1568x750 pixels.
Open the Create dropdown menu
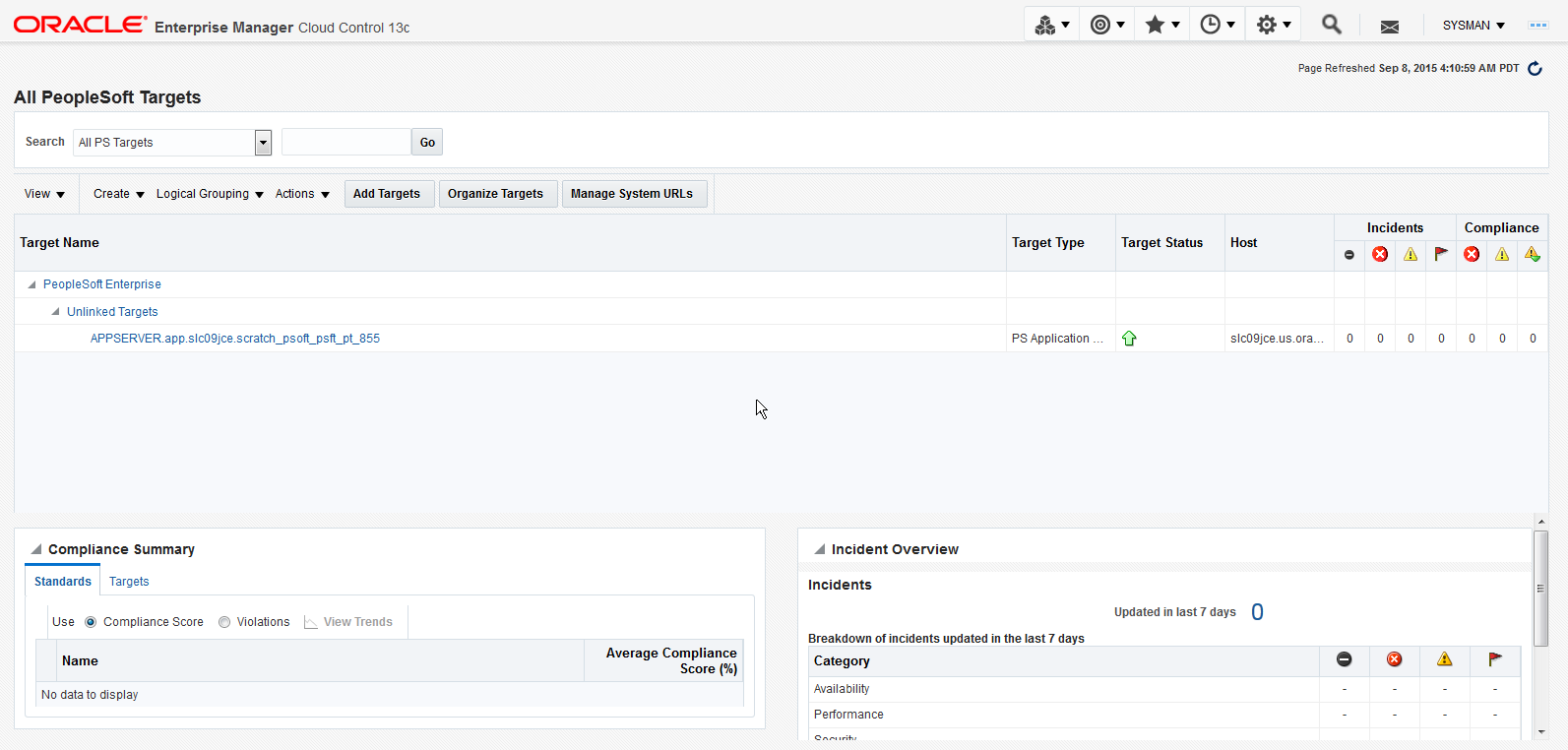point(119,194)
